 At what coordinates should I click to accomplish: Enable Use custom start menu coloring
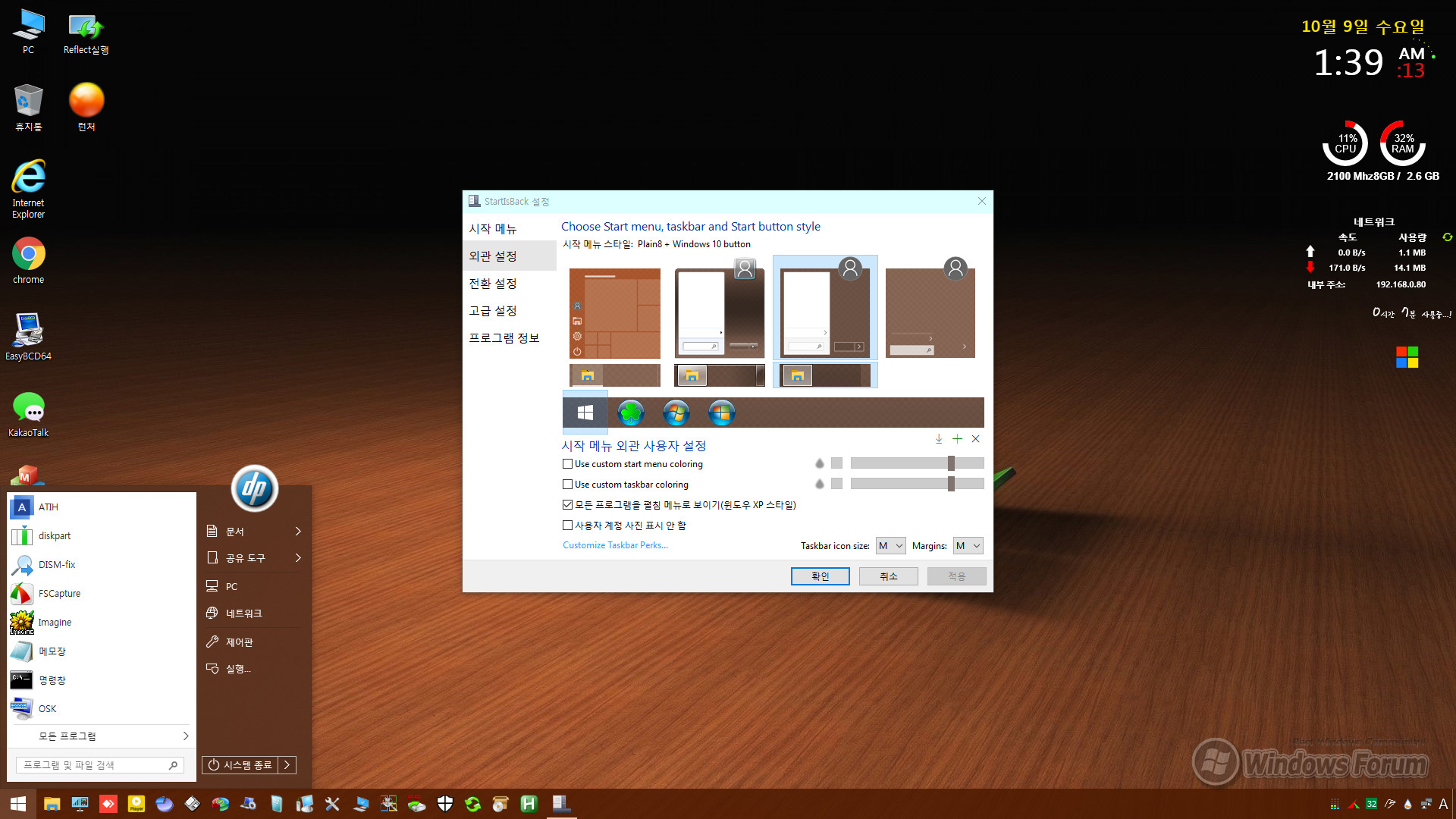[x=567, y=464]
